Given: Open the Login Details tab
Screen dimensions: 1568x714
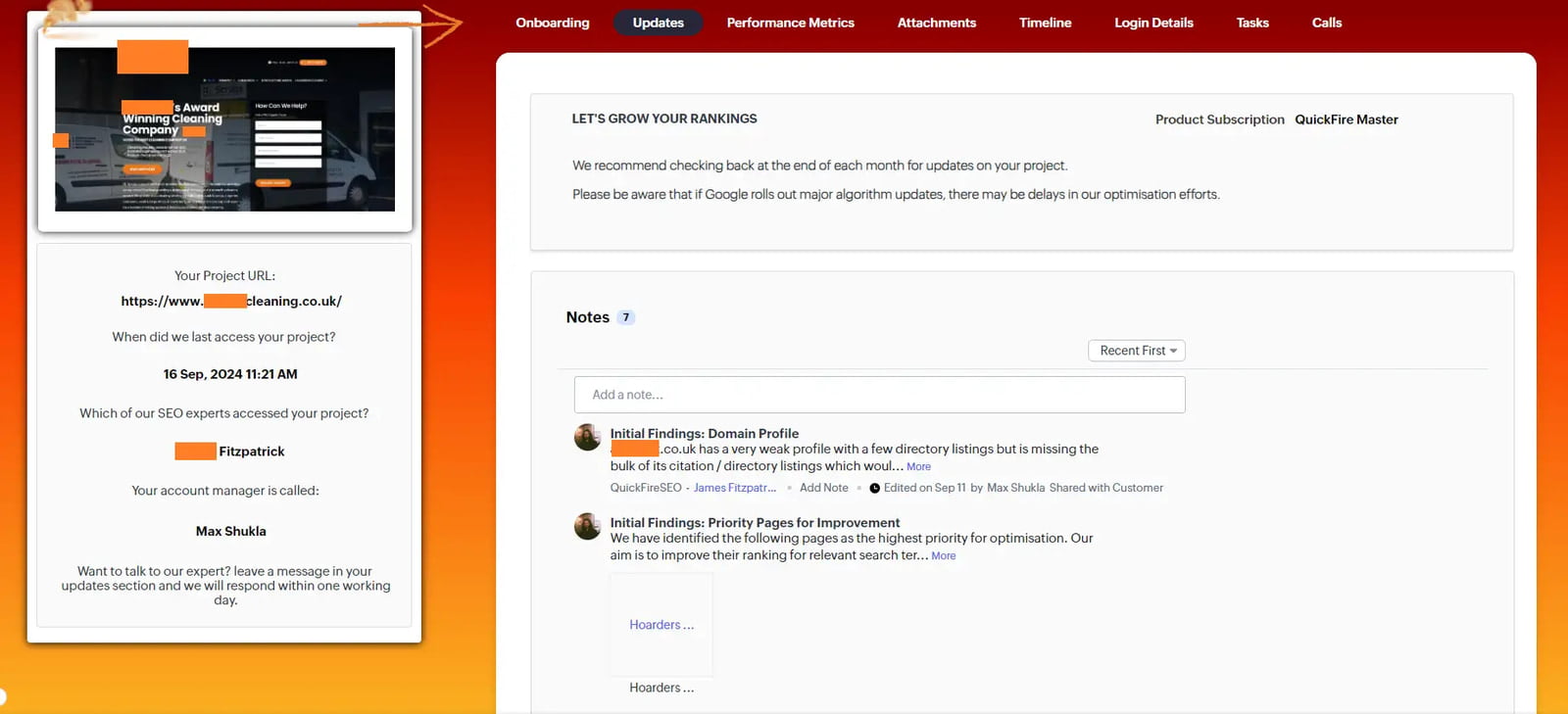Looking at the screenshot, I should [1152, 23].
